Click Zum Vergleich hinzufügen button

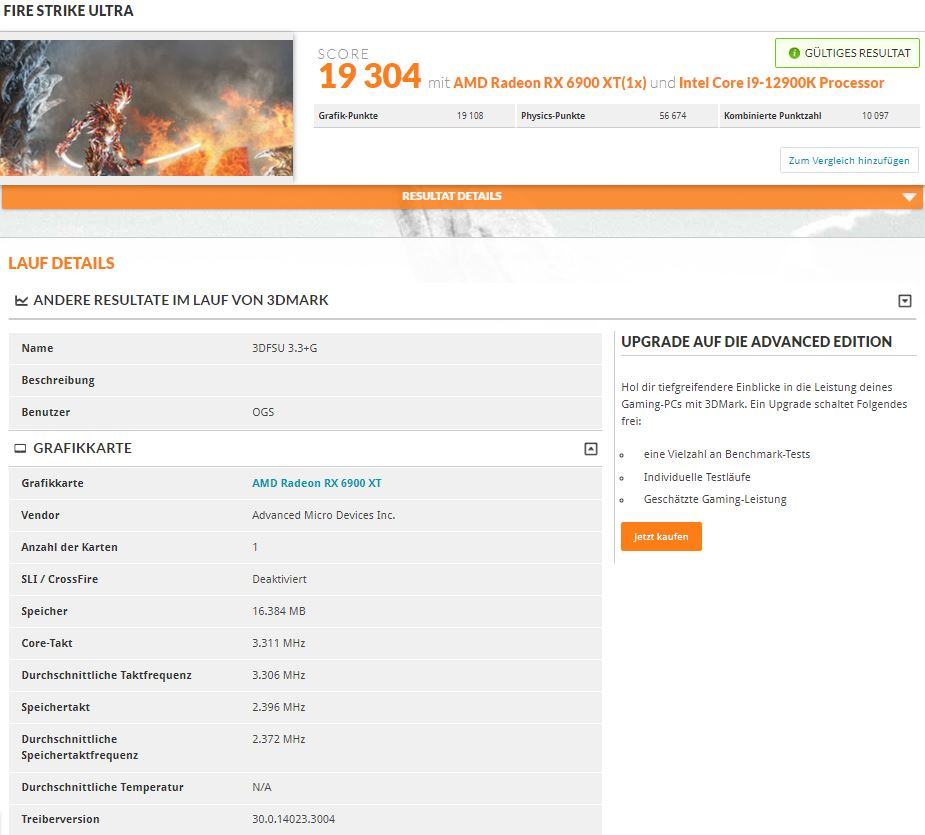click(x=849, y=161)
